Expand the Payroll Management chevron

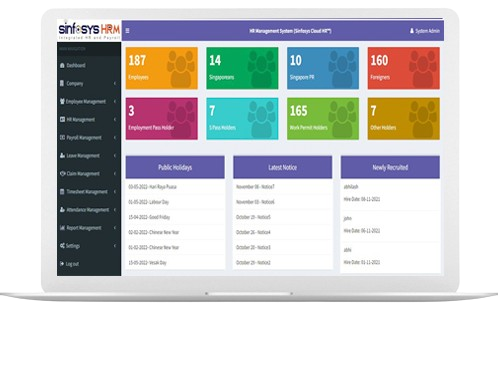pyautogui.click(x=115, y=137)
